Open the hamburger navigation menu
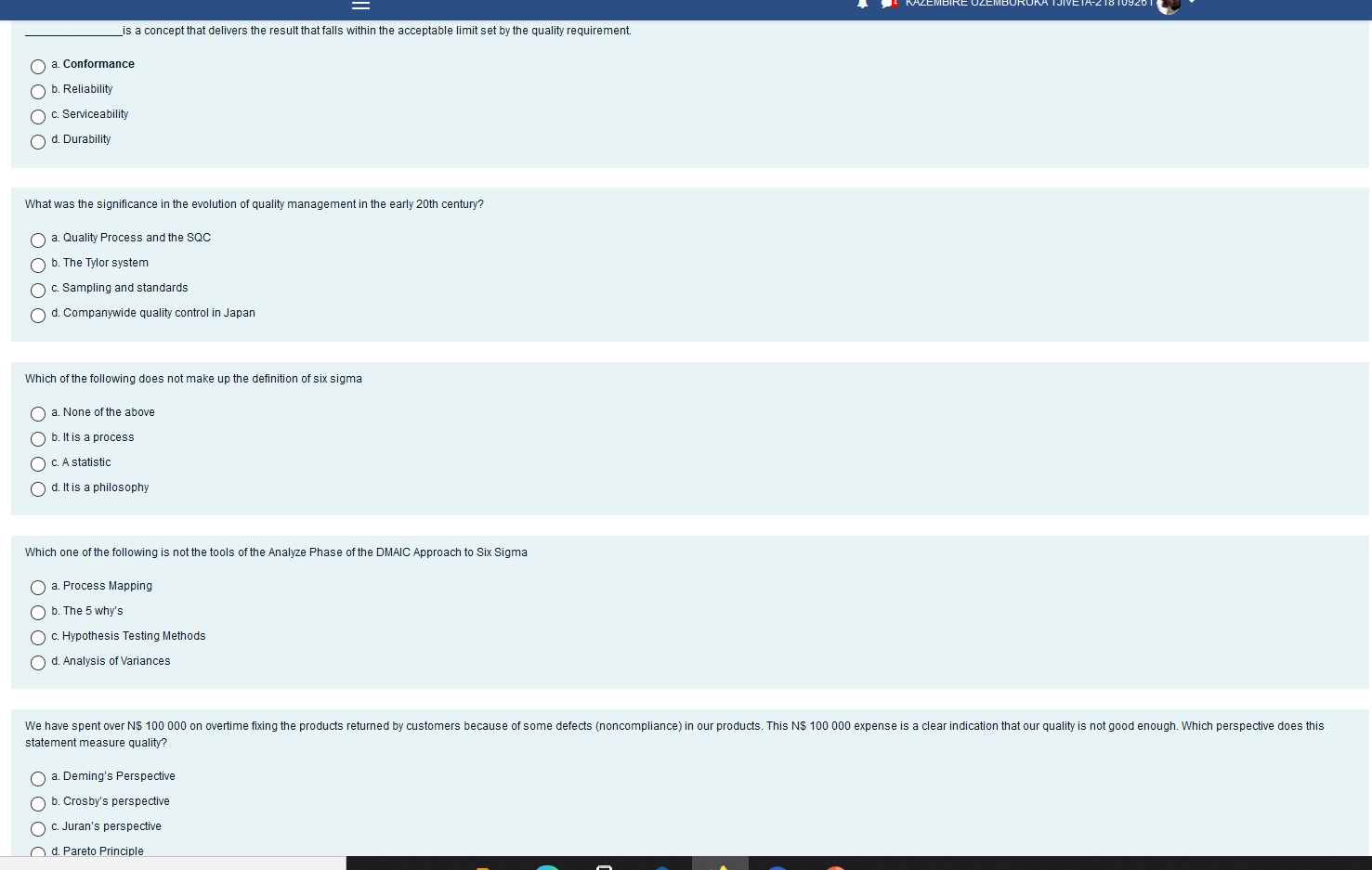Image resolution: width=1372 pixels, height=870 pixels. (x=361, y=5)
